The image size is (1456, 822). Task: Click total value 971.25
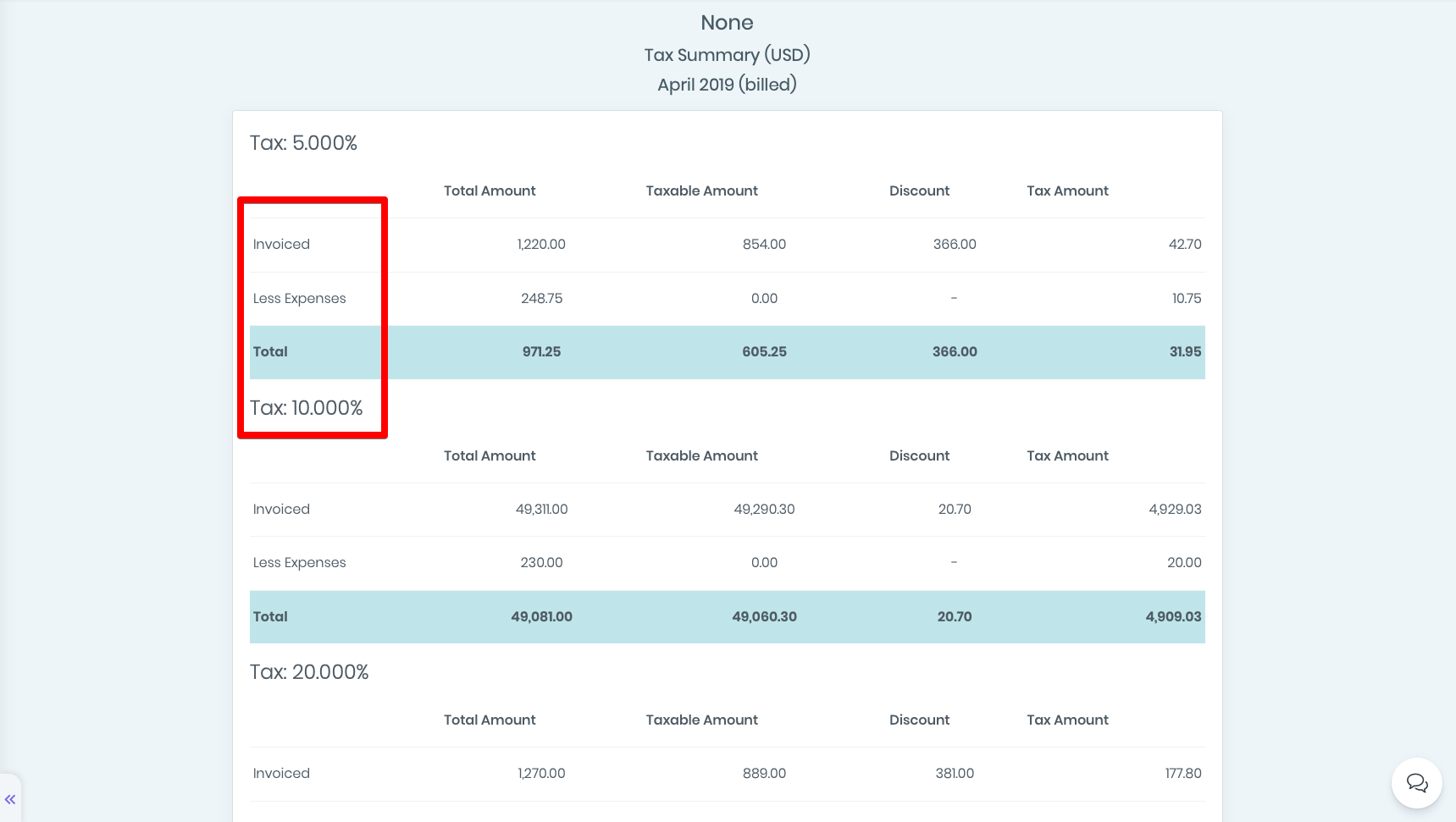pyautogui.click(x=541, y=352)
